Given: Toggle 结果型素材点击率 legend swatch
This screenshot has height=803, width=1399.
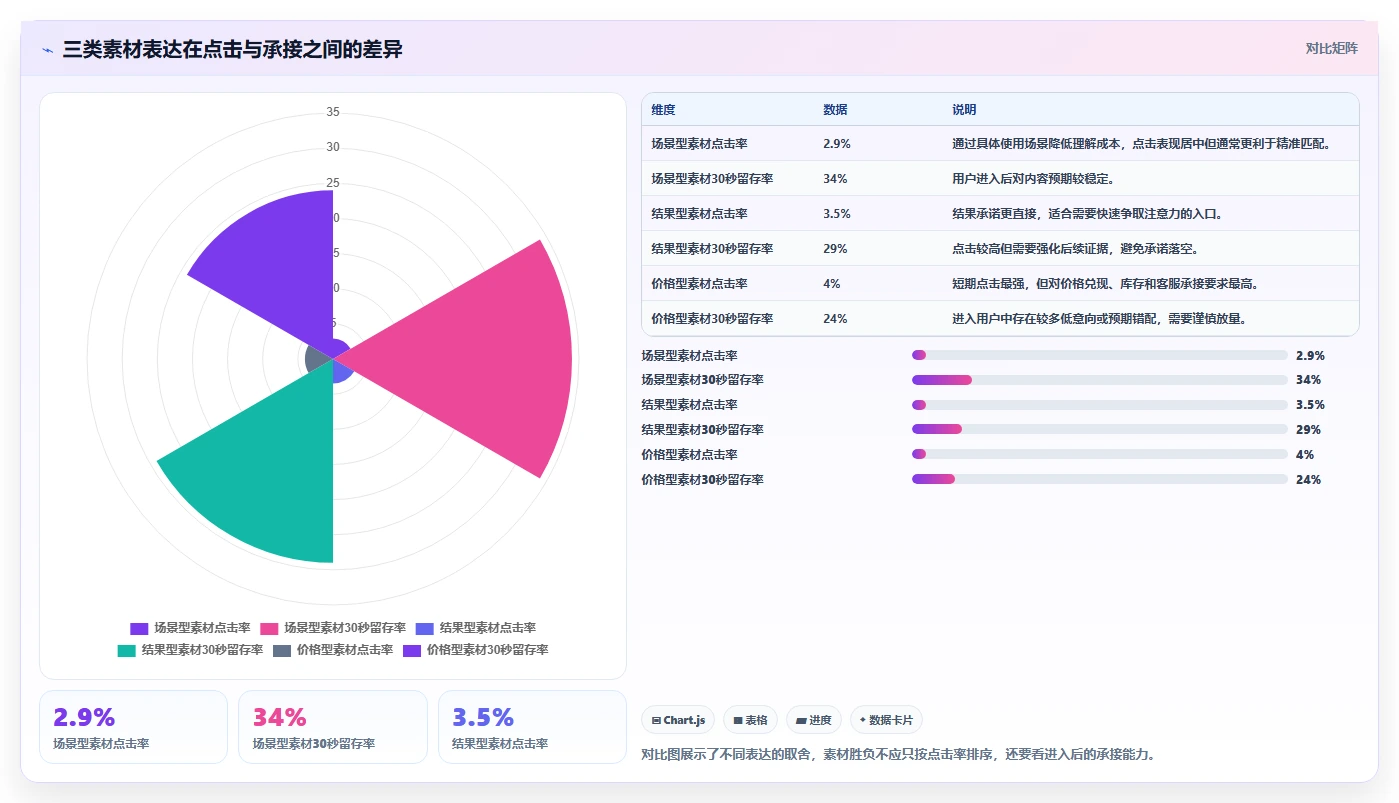Looking at the screenshot, I should [424, 628].
